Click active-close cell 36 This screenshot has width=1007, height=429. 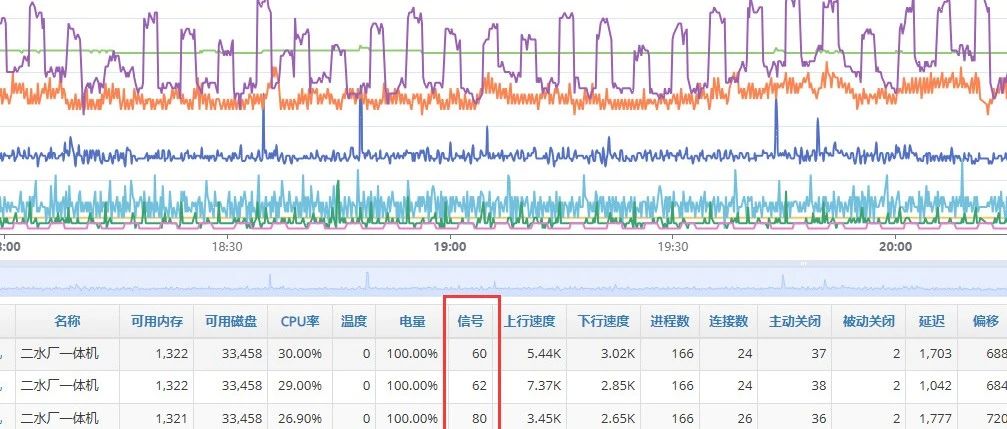(x=819, y=419)
